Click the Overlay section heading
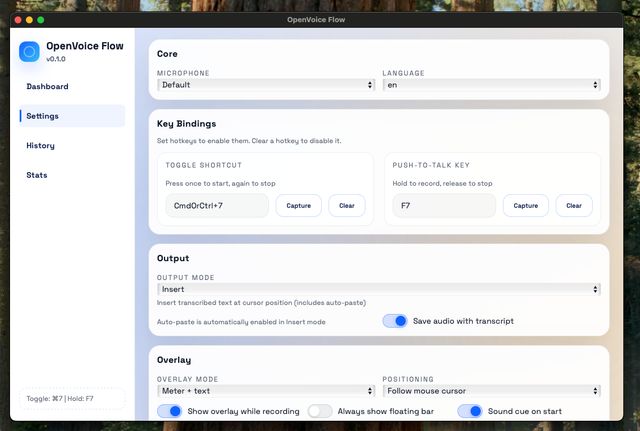The height and width of the screenshot is (431, 640). pos(174,360)
